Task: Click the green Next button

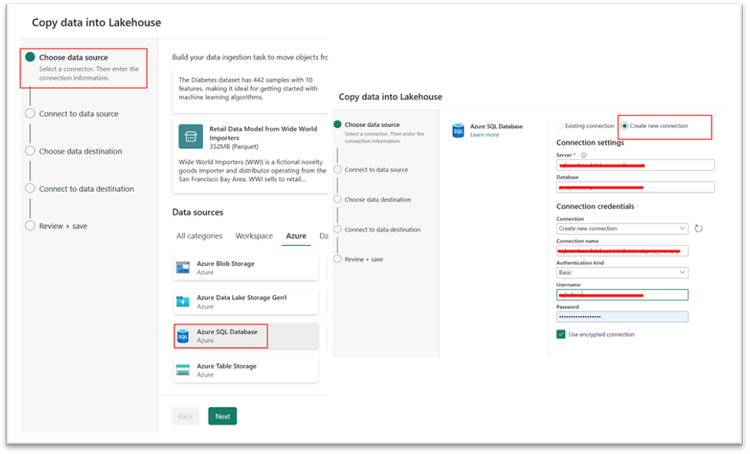Action: coord(222,416)
